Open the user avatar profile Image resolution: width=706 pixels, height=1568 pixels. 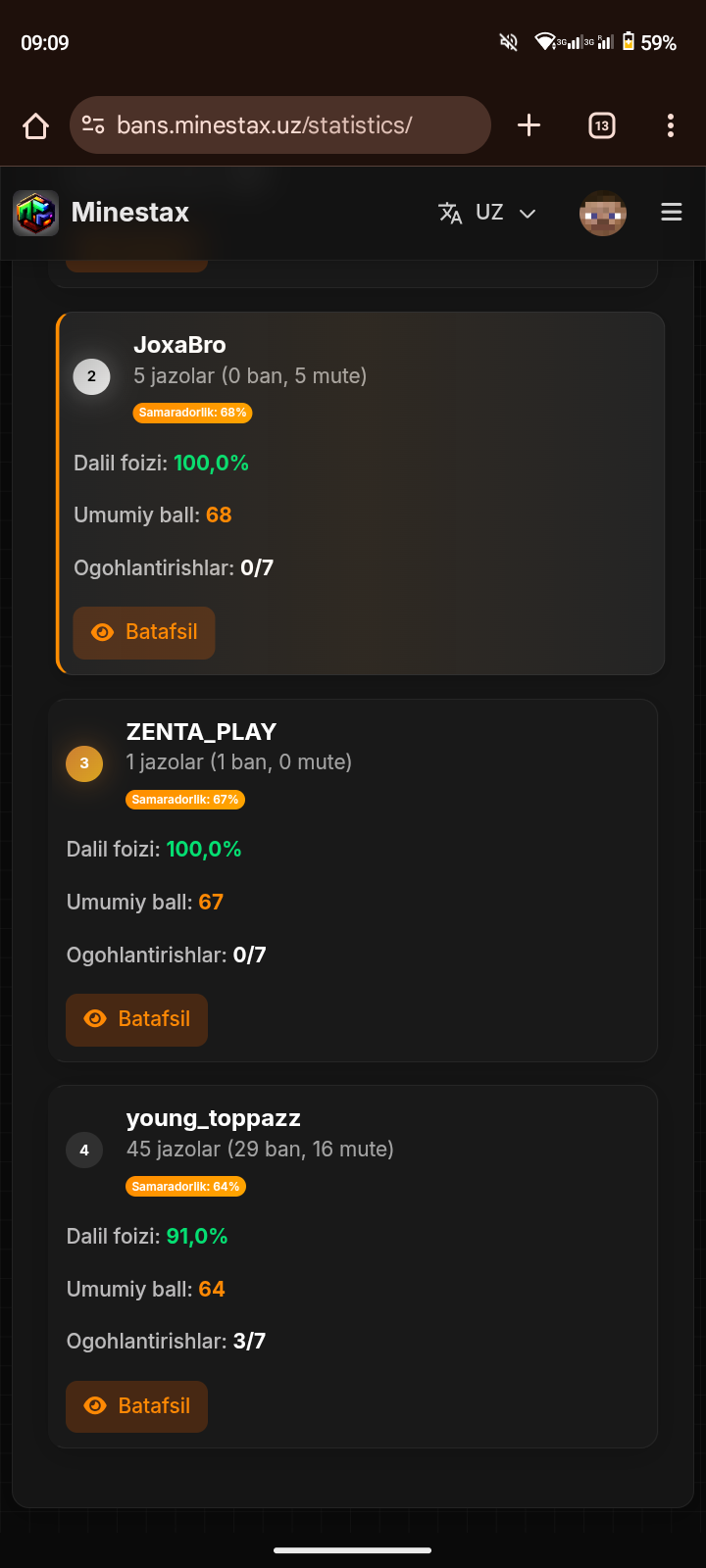[602, 213]
